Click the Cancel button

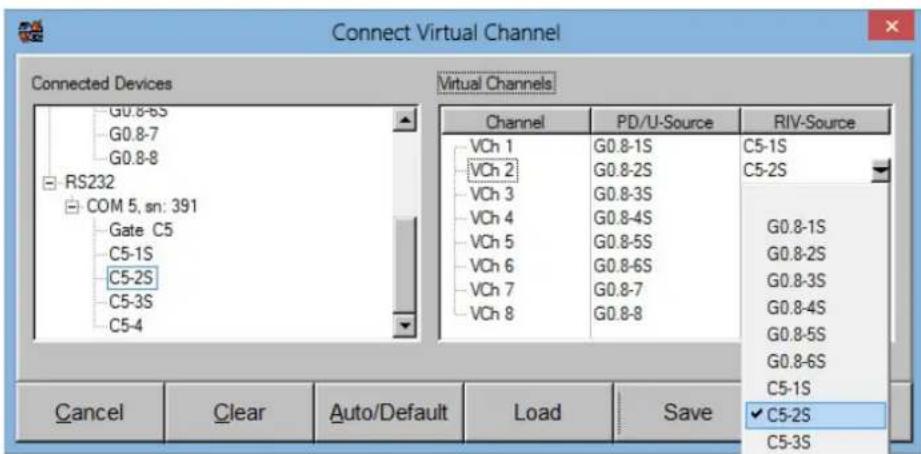tap(90, 412)
